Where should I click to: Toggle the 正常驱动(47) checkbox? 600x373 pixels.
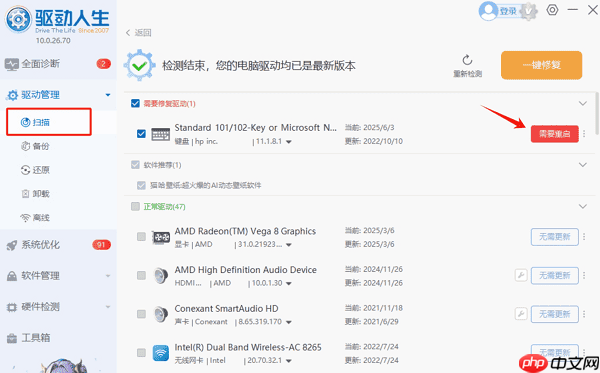point(135,207)
